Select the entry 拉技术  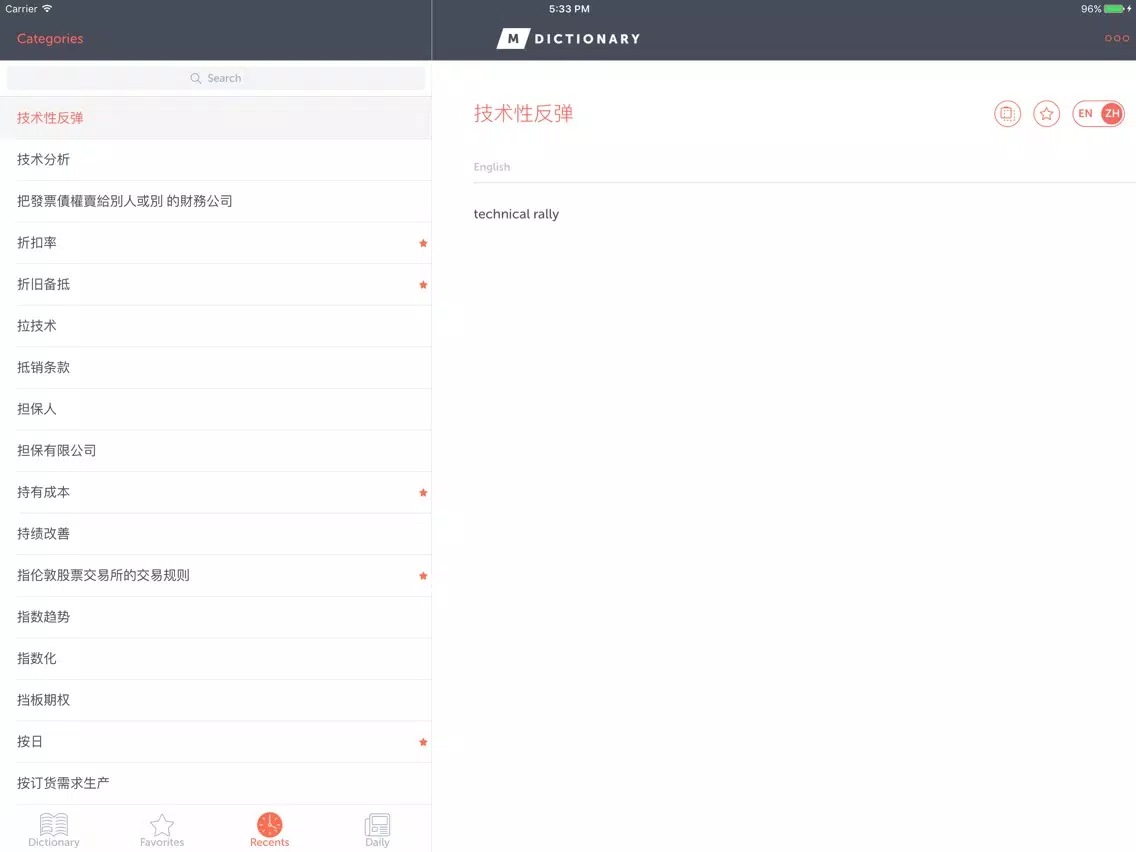pos(216,326)
